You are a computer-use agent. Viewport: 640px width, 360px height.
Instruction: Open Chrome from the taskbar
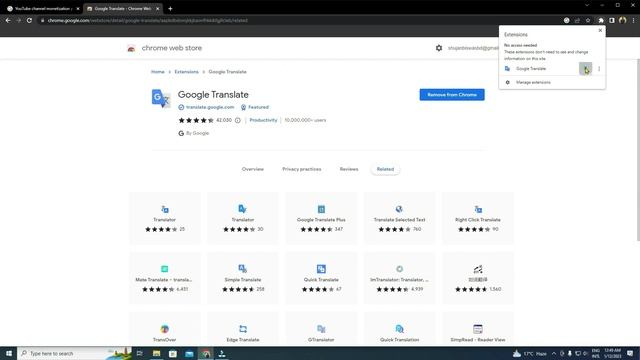(x=206, y=353)
